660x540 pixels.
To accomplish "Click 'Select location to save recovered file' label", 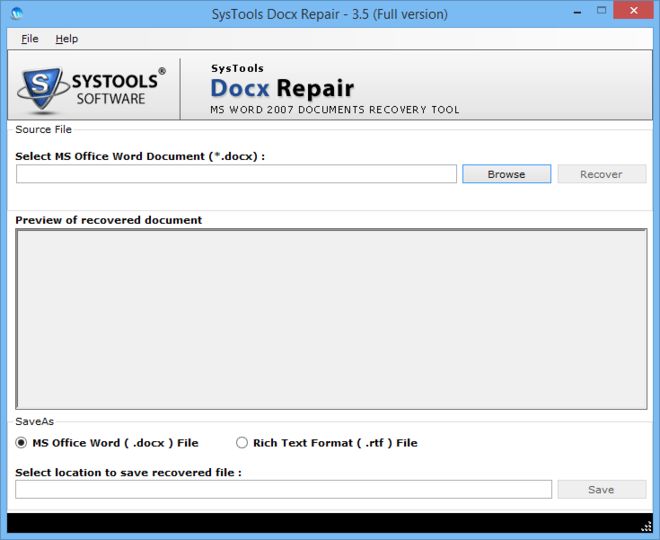I will point(128,473).
